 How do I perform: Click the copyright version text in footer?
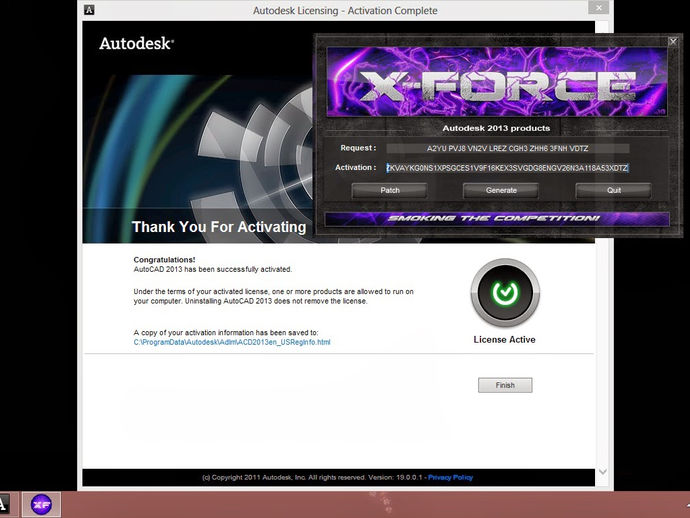312,478
